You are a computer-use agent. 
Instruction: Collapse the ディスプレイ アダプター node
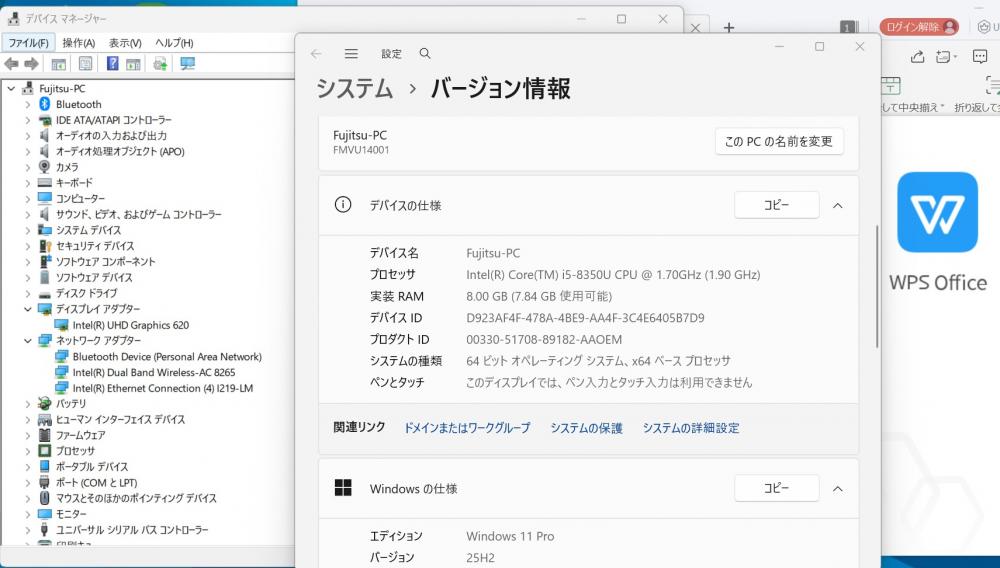pyautogui.click(x=27, y=309)
